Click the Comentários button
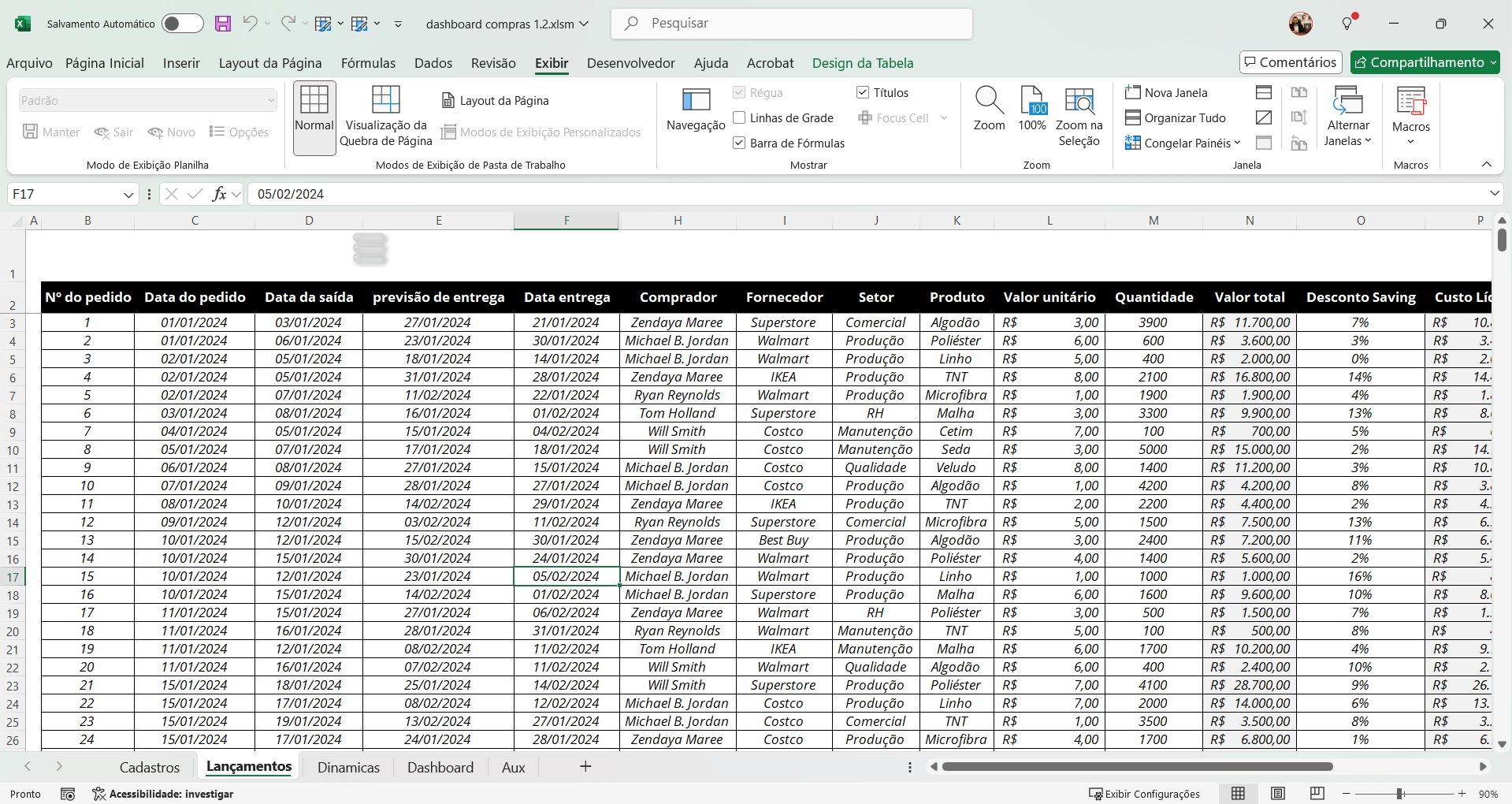Image resolution: width=1512 pixels, height=804 pixels. 1290,62
